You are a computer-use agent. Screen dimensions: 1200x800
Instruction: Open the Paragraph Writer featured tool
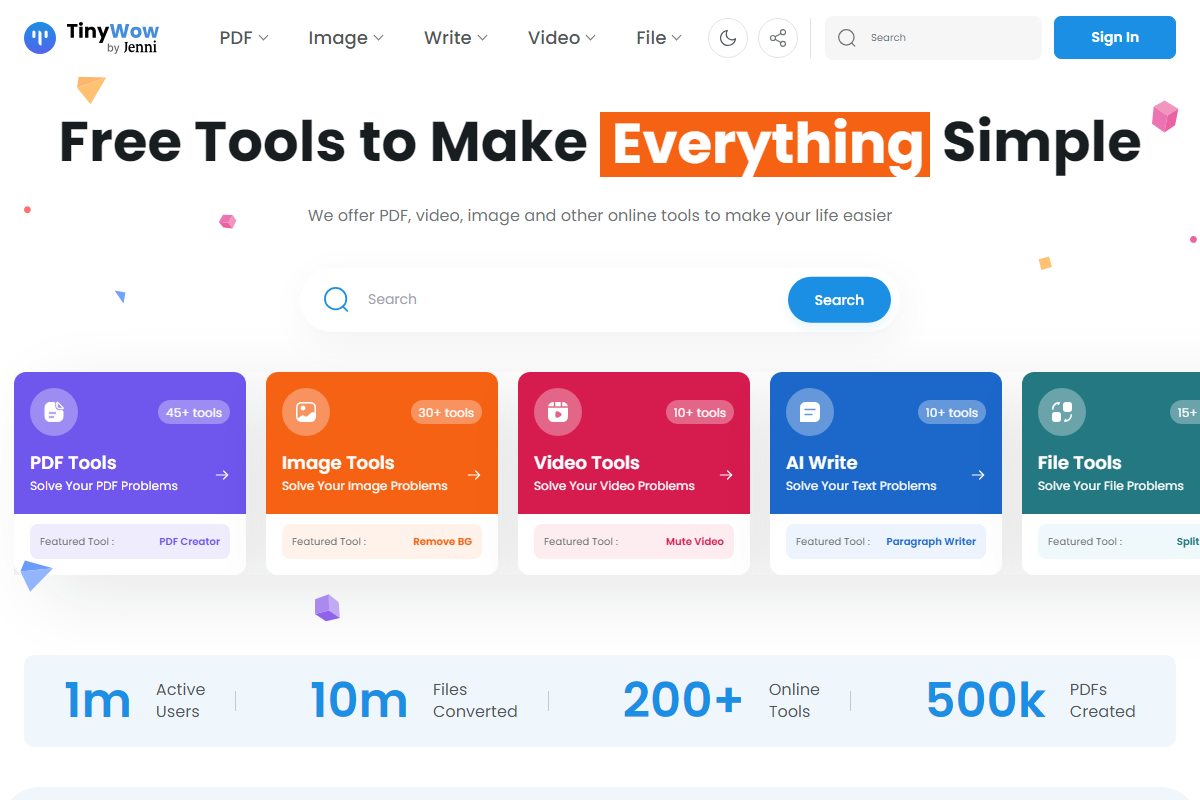[931, 542]
